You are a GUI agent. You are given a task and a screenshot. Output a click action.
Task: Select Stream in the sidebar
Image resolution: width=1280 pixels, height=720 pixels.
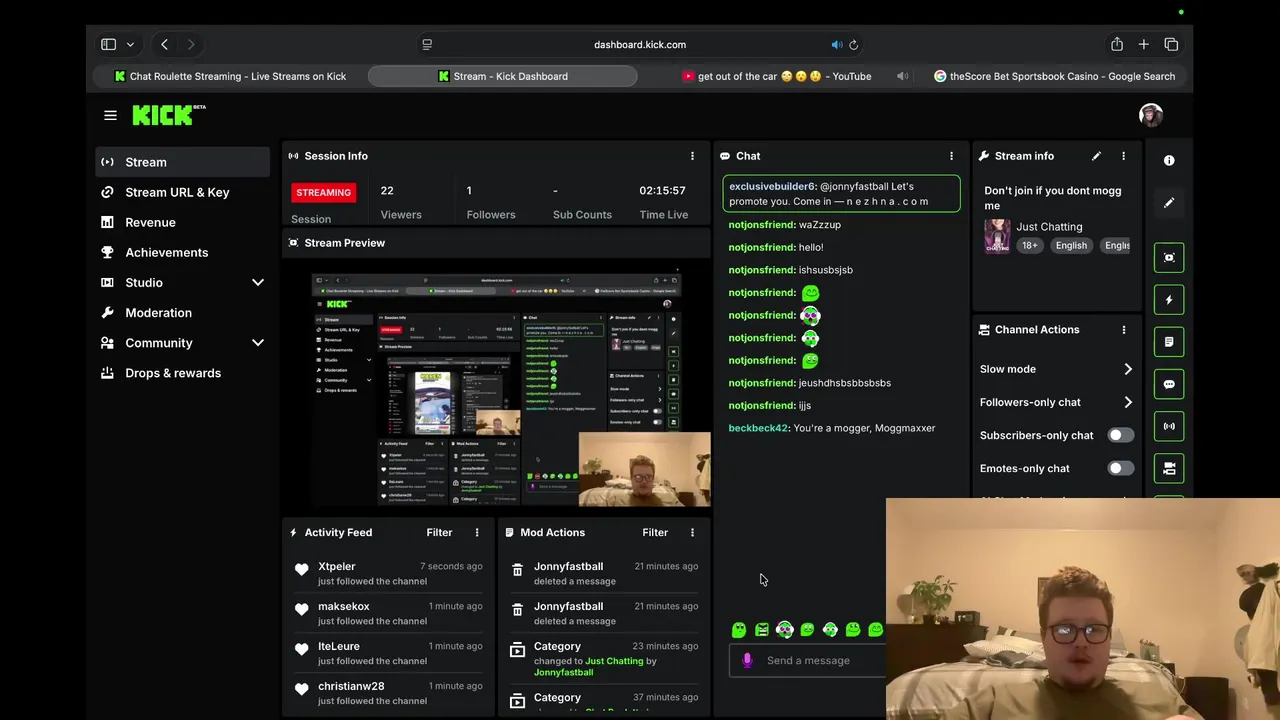[x=183, y=162]
